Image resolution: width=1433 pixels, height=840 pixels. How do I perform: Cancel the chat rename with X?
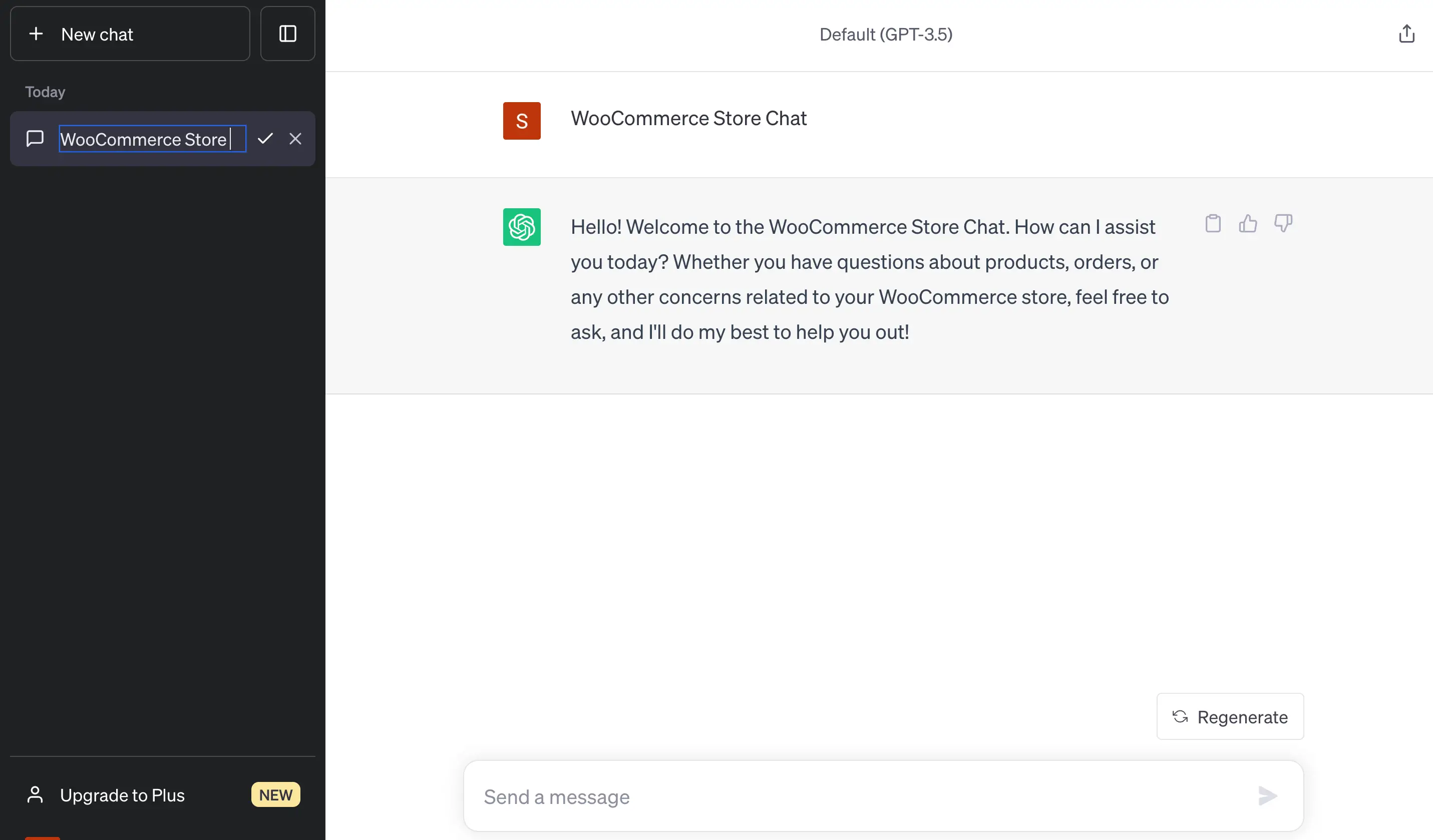pyautogui.click(x=295, y=139)
